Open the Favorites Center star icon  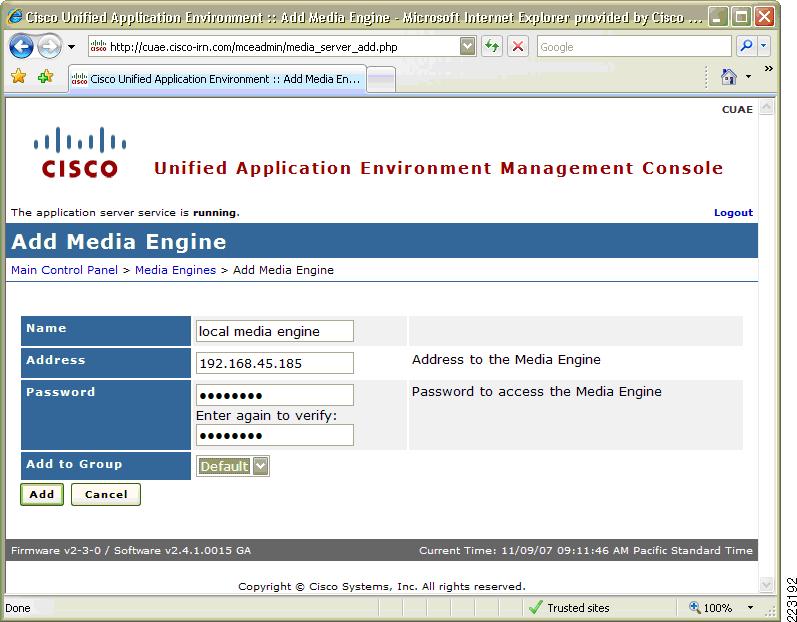click(19, 77)
